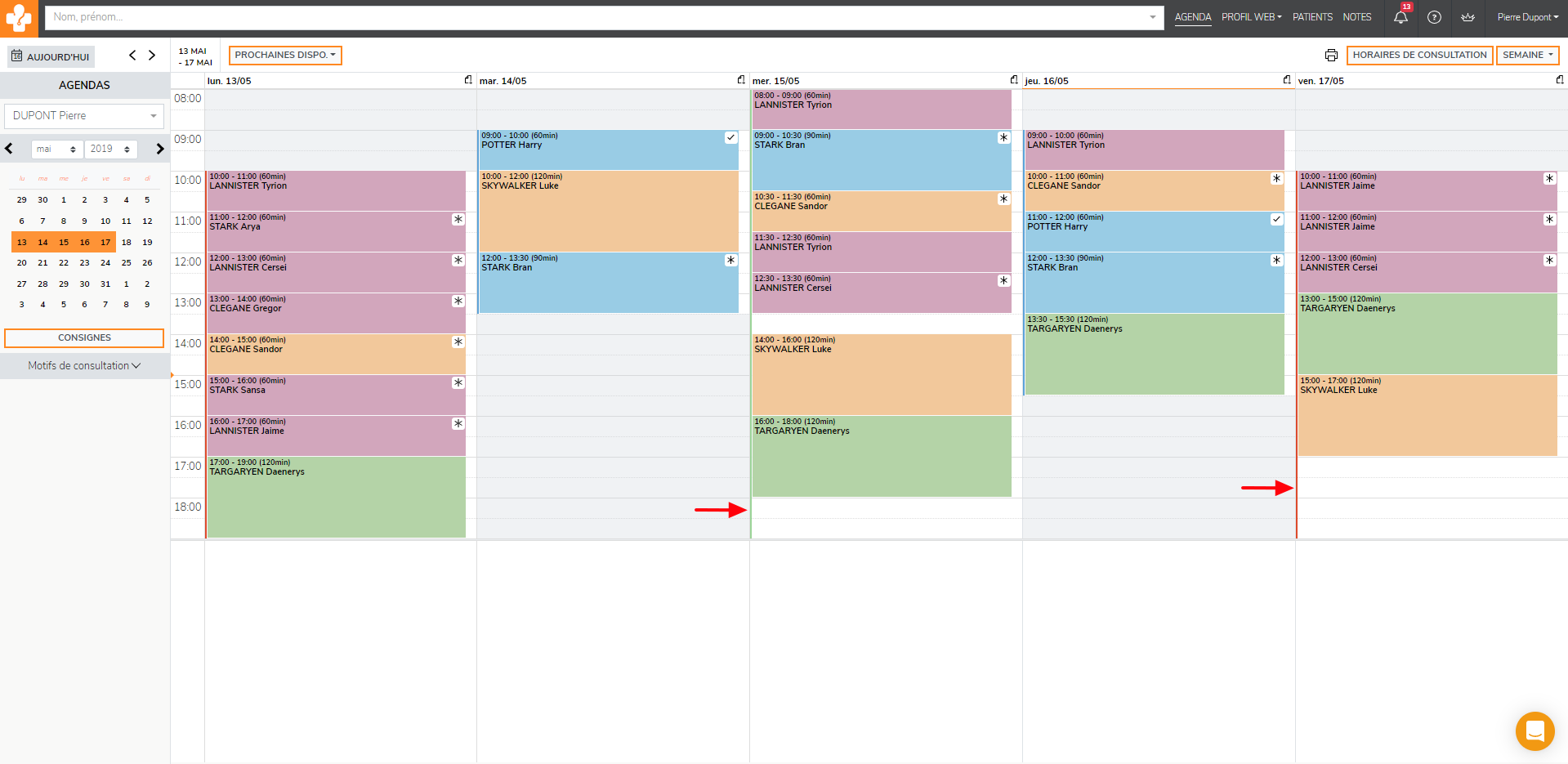Open the NOTES menu item
Screen dimensions: 1568x764
tap(1356, 17)
